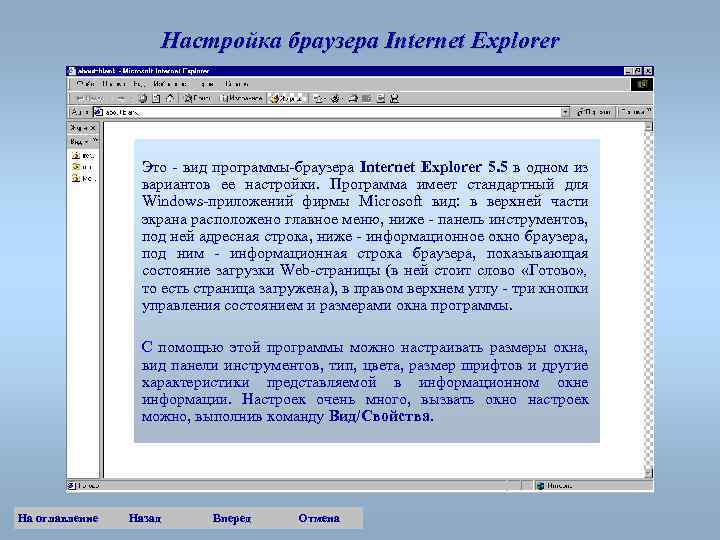This screenshot has height=540, width=720.
Task: Open the Файл menu
Action: (85, 84)
